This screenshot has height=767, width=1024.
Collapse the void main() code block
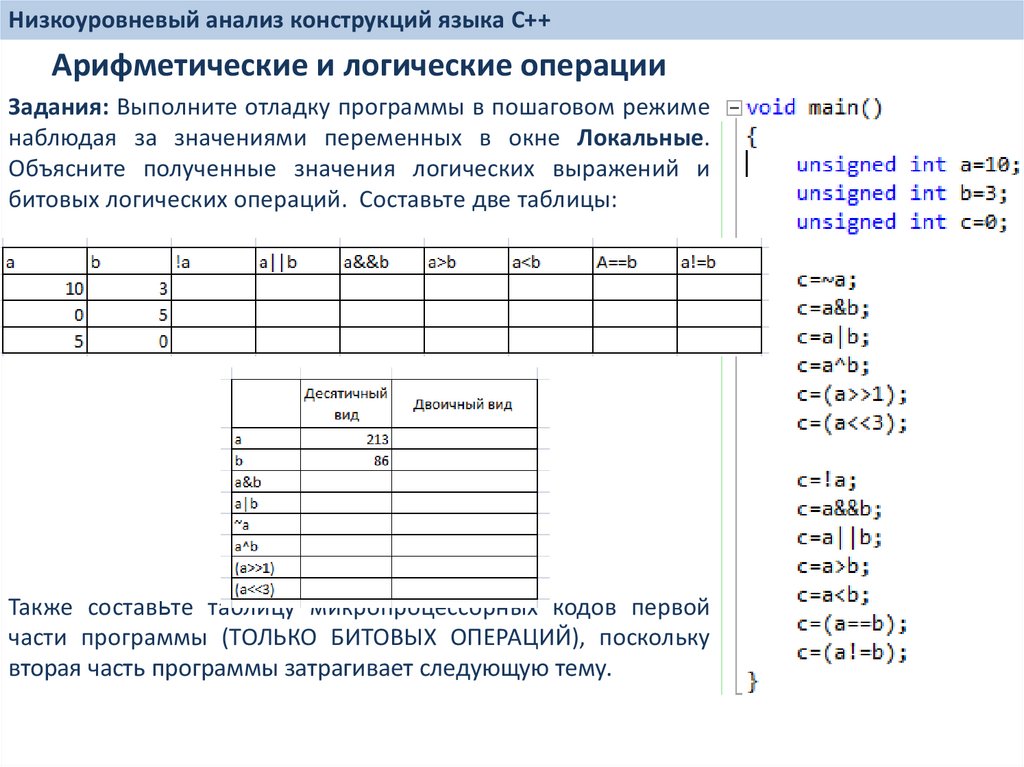(x=735, y=108)
